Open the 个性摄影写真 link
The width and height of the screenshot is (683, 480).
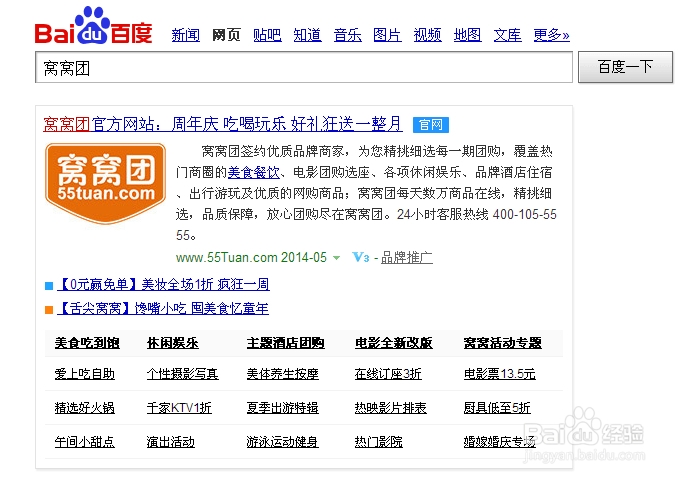click(183, 374)
